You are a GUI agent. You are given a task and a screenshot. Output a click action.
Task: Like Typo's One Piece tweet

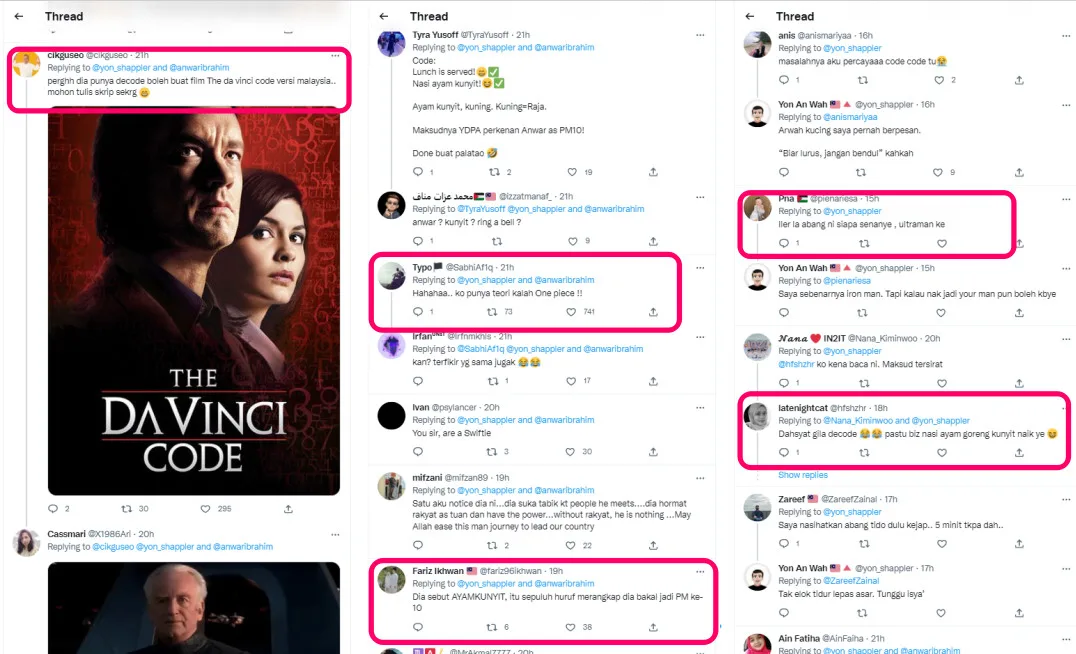573,312
